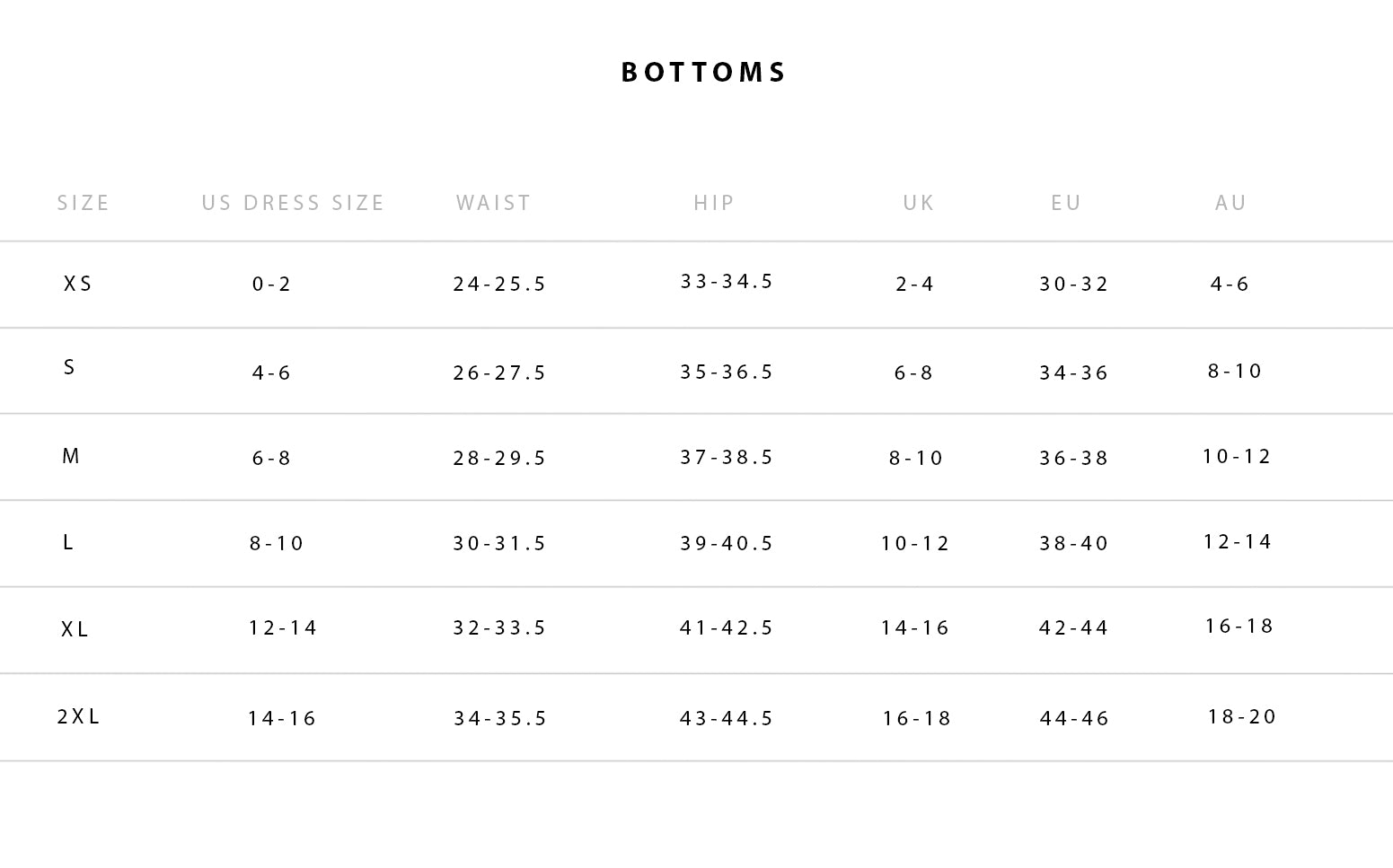Click the XL size row label
1393x868 pixels.
point(75,630)
